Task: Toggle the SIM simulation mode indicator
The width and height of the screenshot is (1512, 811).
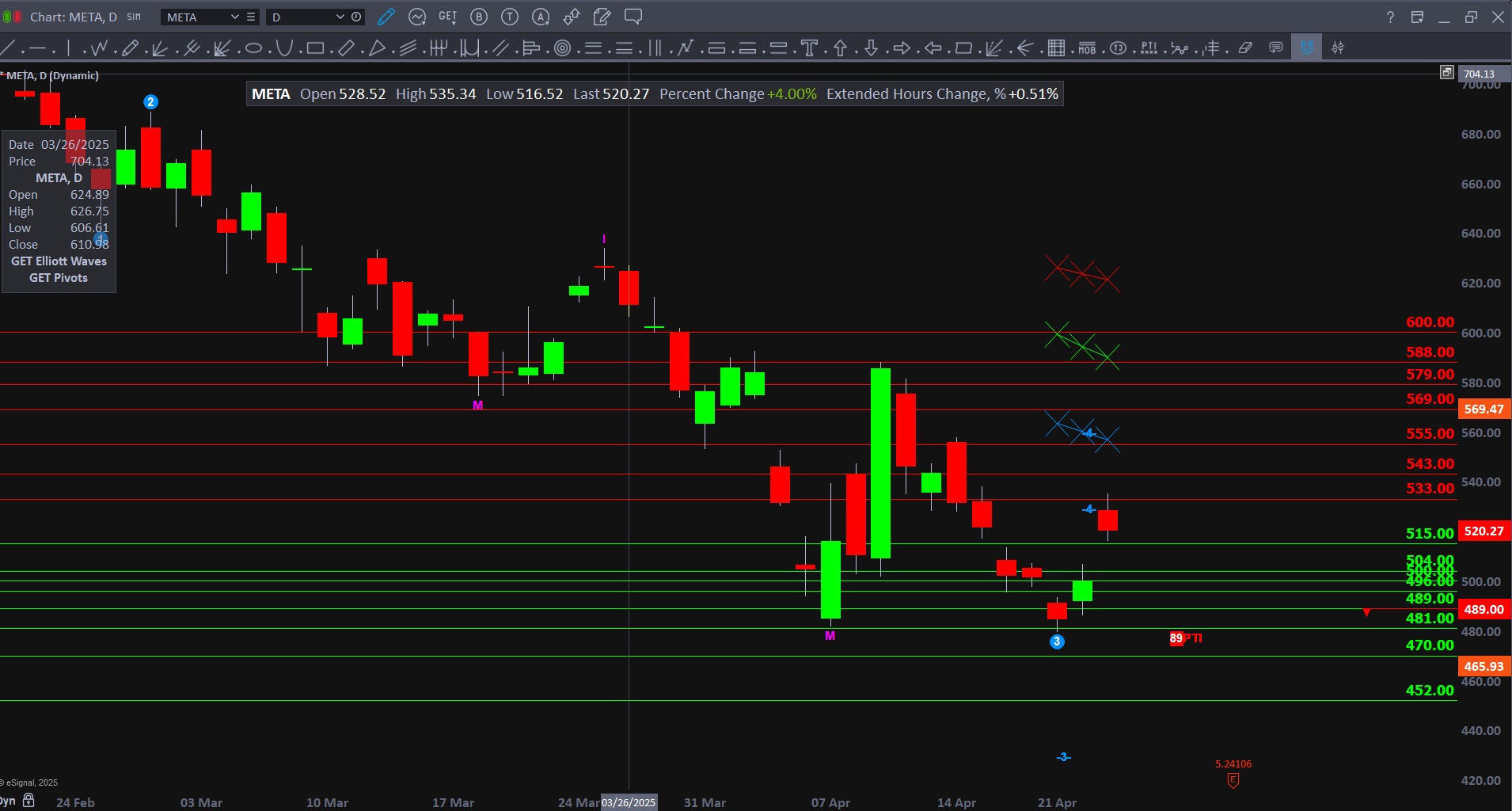Action: point(134,17)
